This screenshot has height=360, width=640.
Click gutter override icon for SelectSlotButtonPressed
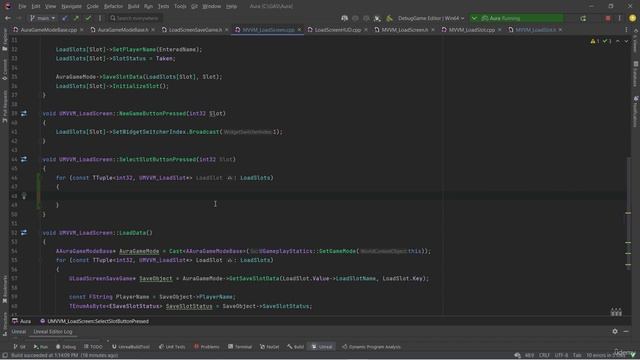24,159
